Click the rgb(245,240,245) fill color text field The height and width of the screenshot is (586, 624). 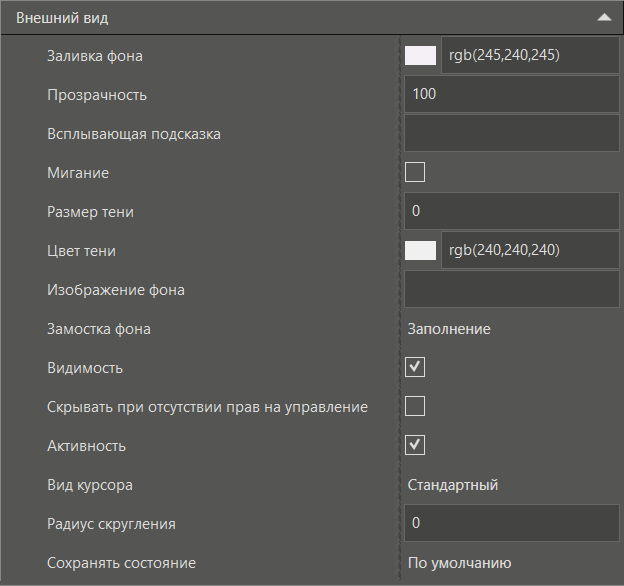coord(530,56)
